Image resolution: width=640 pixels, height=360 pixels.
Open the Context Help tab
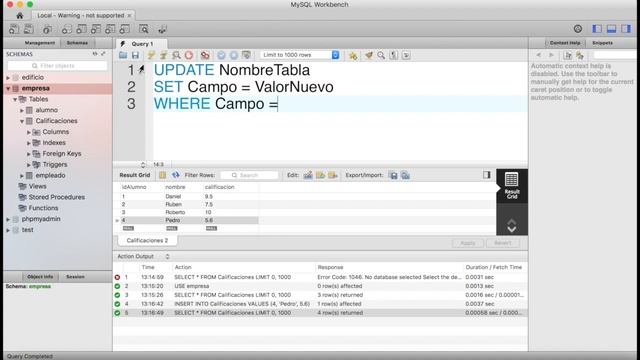coord(565,43)
